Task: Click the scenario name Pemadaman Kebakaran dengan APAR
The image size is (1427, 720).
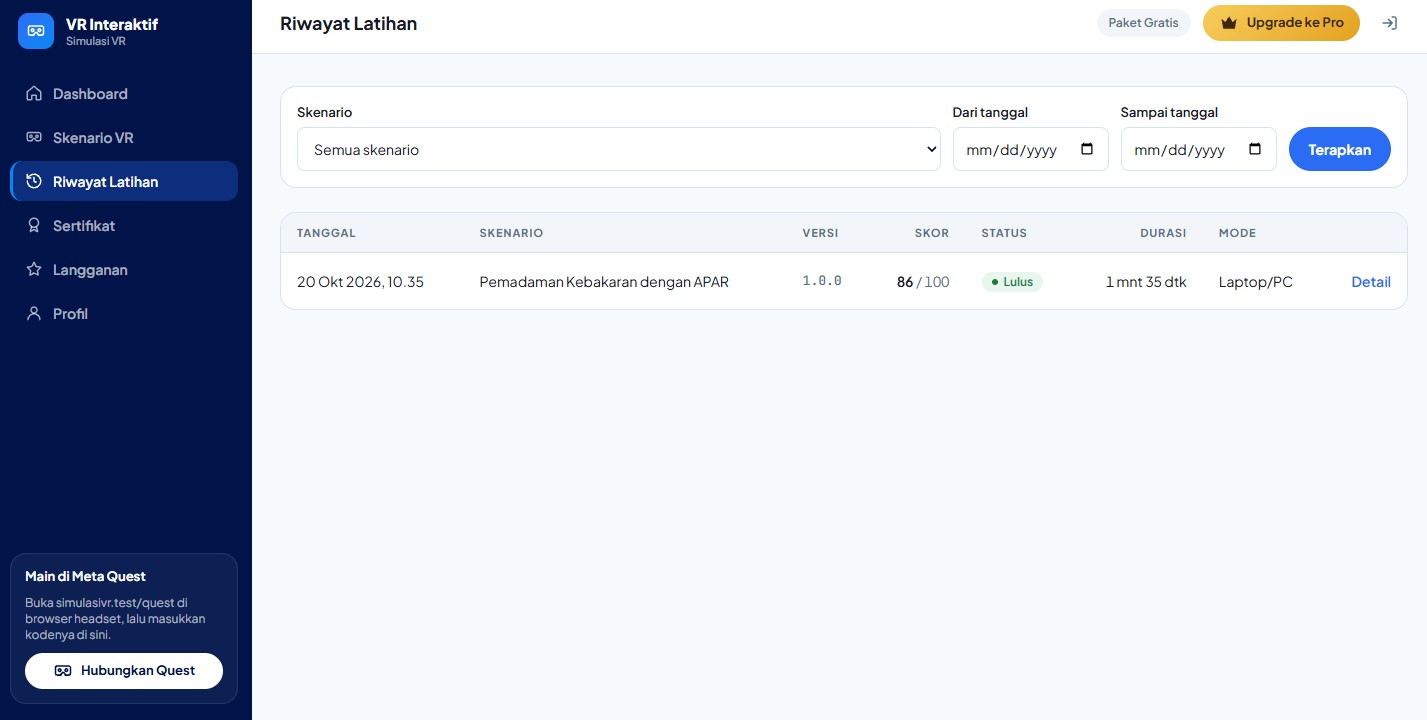Action: tap(604, 282)
